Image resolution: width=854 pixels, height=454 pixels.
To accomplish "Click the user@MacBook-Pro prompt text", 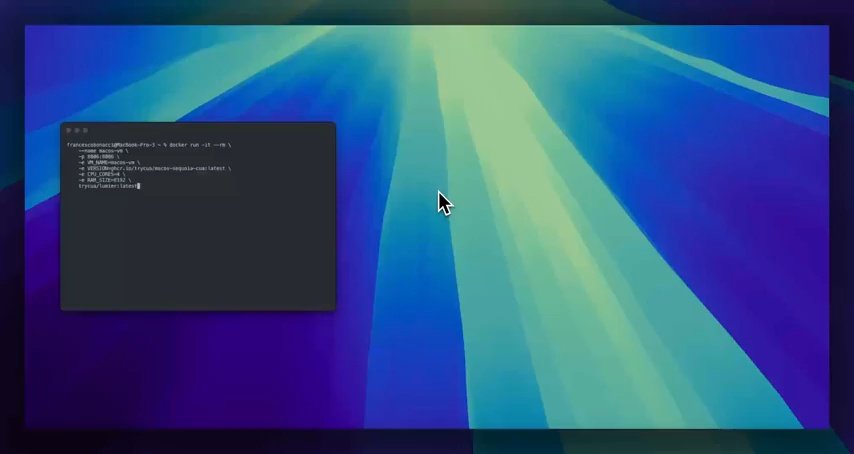I will coord(111,145).
